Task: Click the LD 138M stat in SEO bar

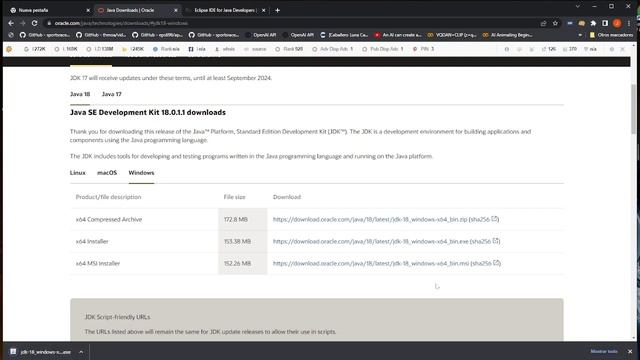Action: [100, 49]
